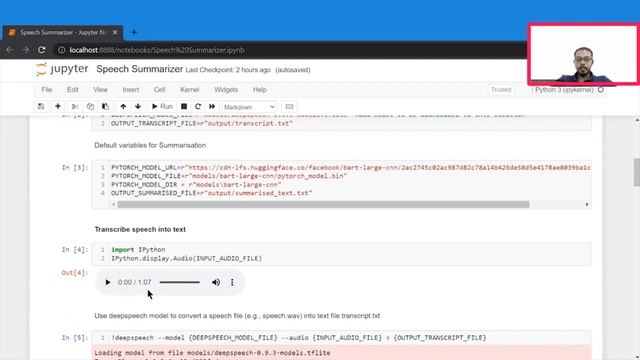The height and width of the screenshot is (360, 640).
Task: Move selected cell down arrow
Action: pos(138,107)
